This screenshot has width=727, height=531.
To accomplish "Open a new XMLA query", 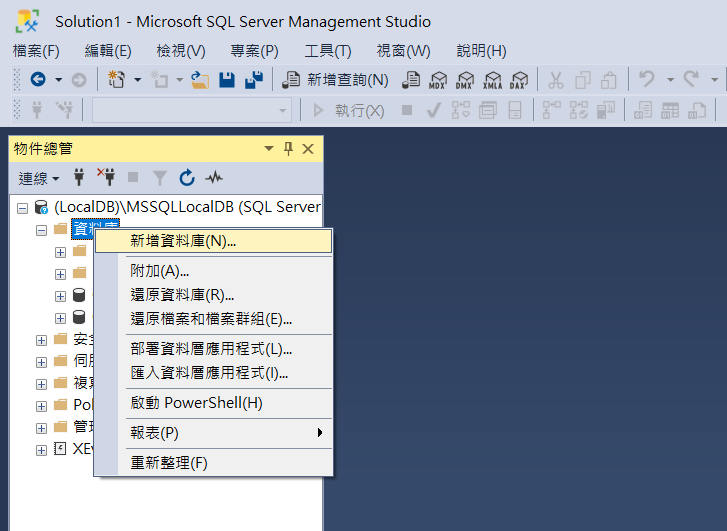I will click(492, 80).
